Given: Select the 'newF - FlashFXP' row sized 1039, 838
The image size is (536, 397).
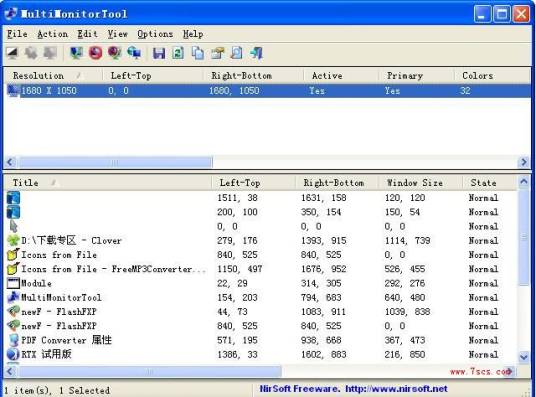Looking at the screenshot, I should pos(261,312).
